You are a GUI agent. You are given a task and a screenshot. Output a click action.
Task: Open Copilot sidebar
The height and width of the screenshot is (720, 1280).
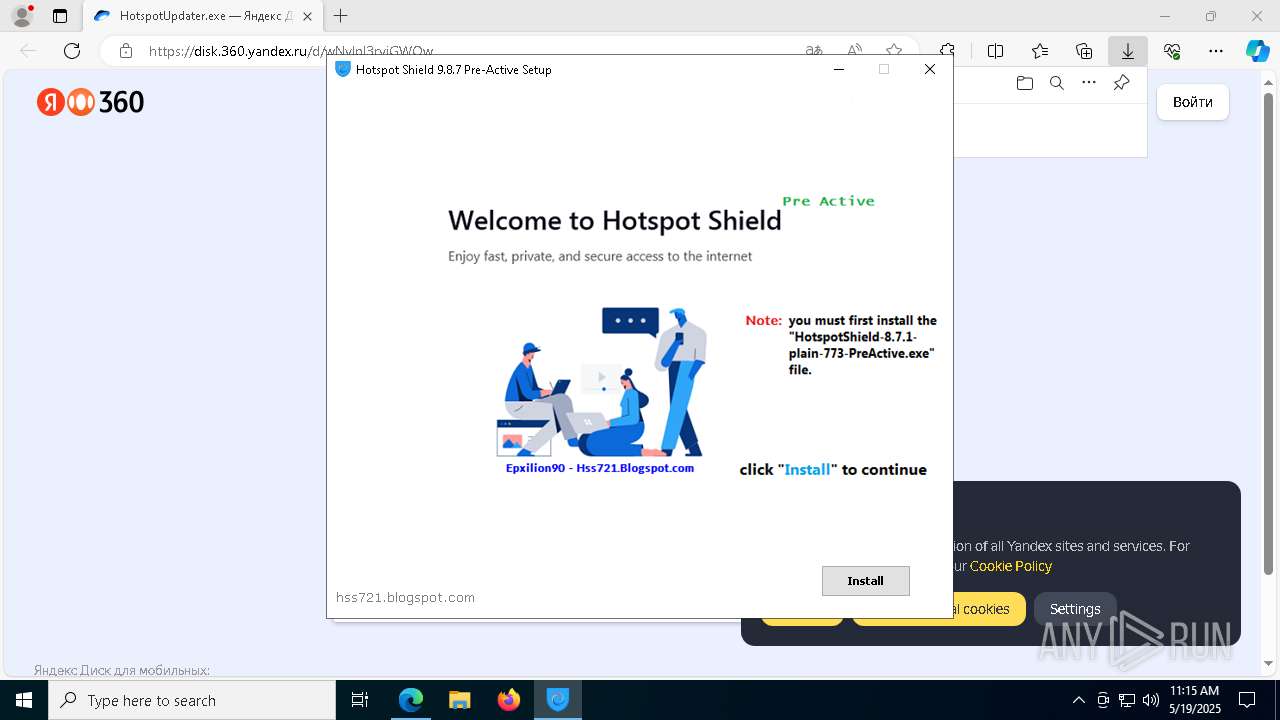click(x=1257, y=51)
